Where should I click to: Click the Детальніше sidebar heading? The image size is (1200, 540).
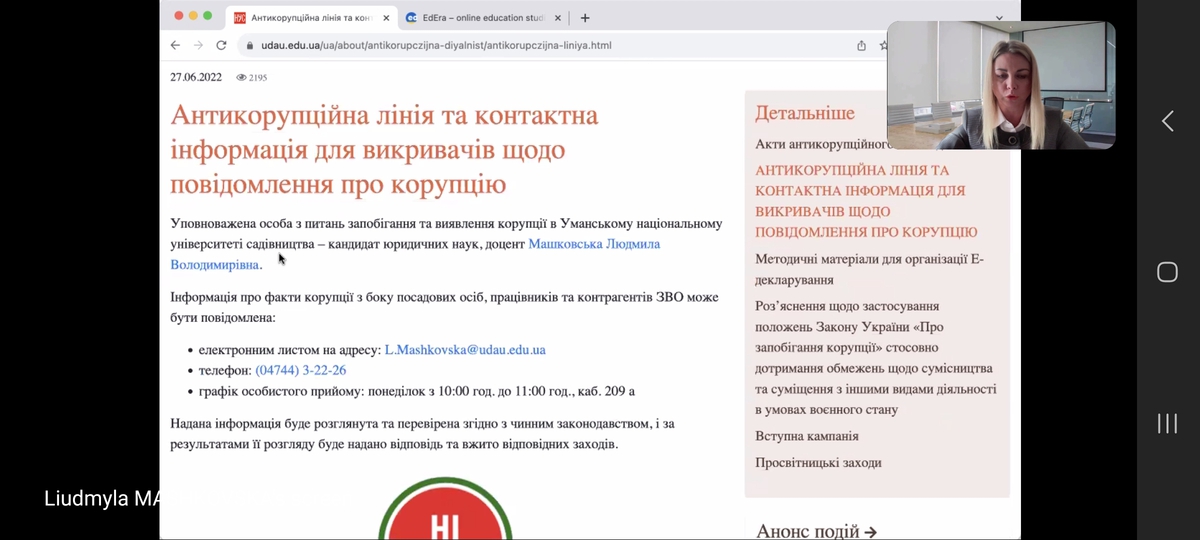805,113
